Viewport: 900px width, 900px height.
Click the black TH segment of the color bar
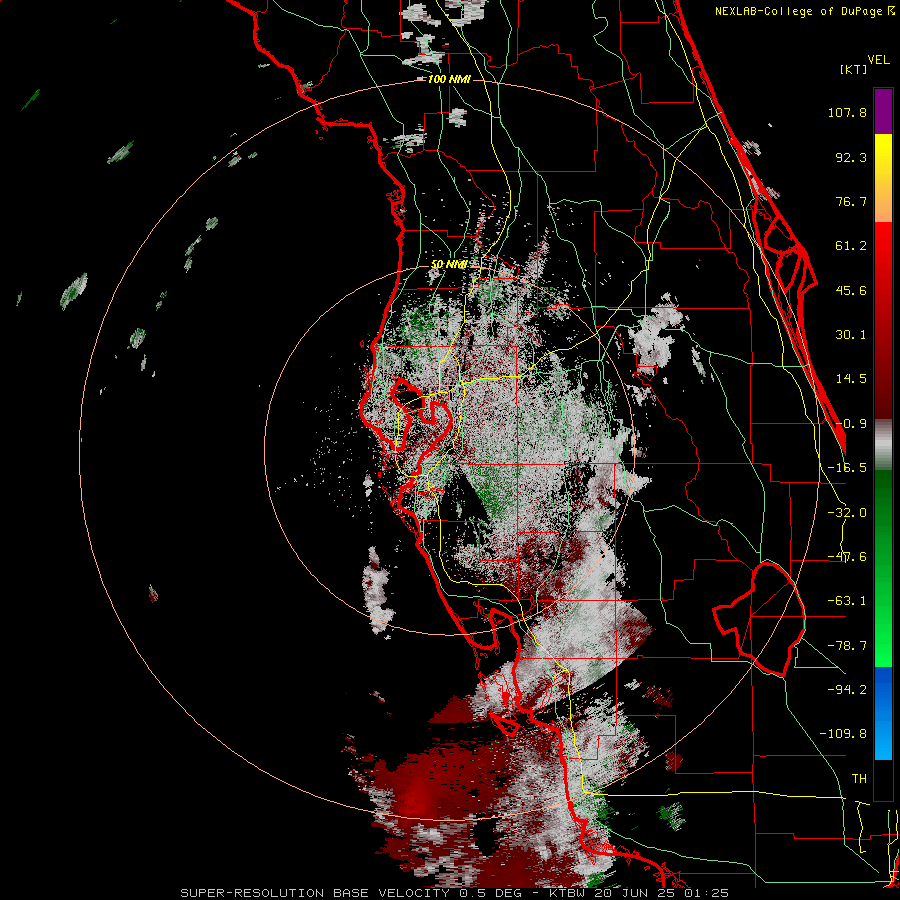coord(883,779)
